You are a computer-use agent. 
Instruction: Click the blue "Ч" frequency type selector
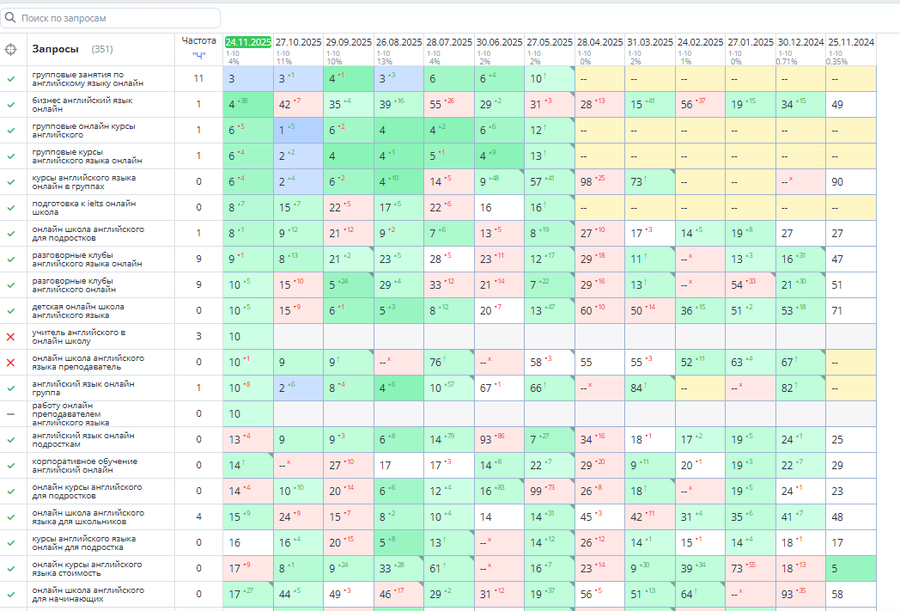pos(198,55)
